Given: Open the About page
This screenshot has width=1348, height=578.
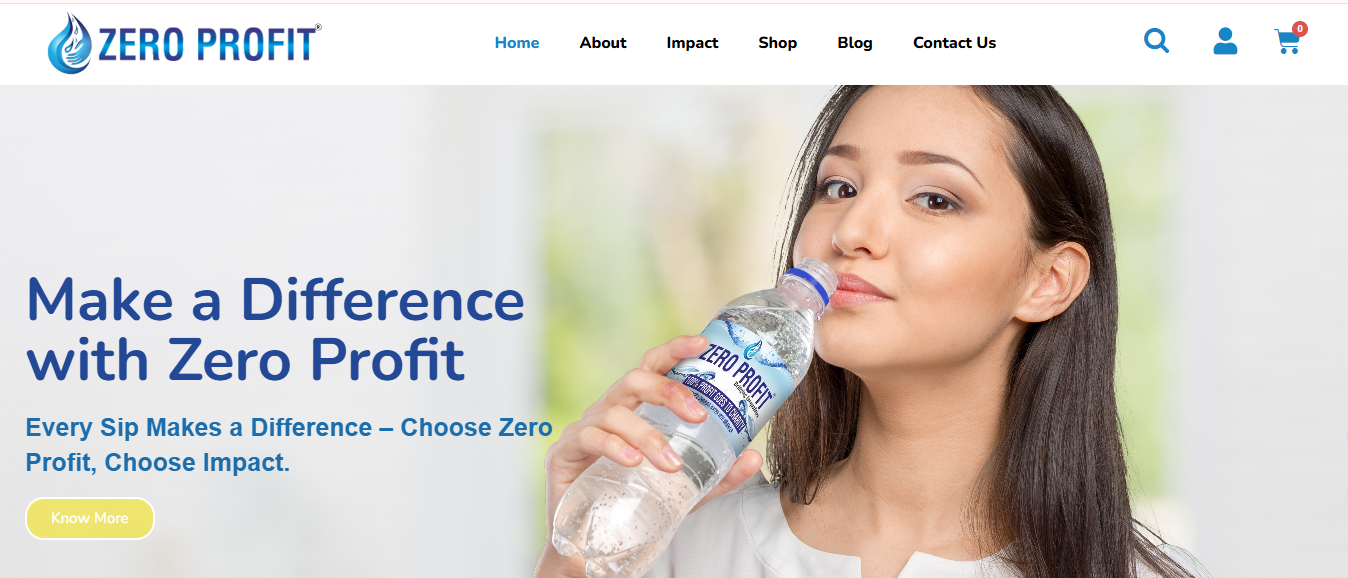Looking at the screenshot, I should (x=603, y=43).
